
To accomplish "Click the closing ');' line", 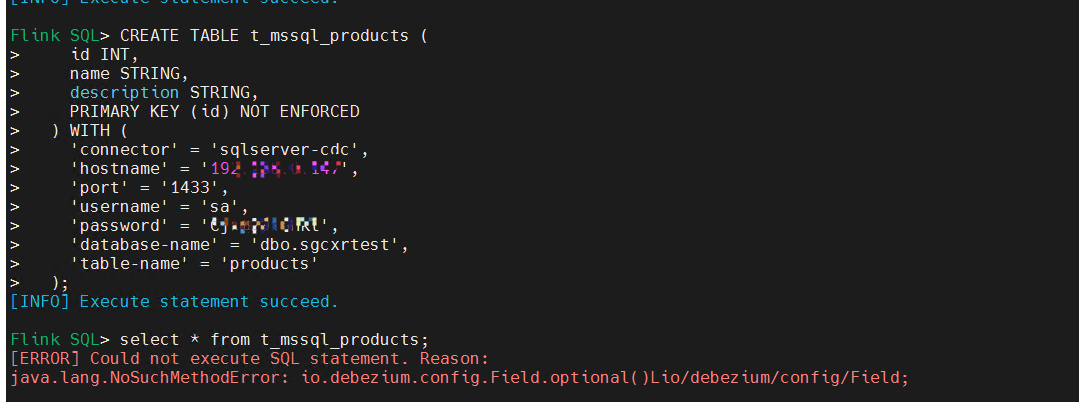I will (x=61, y=282).
